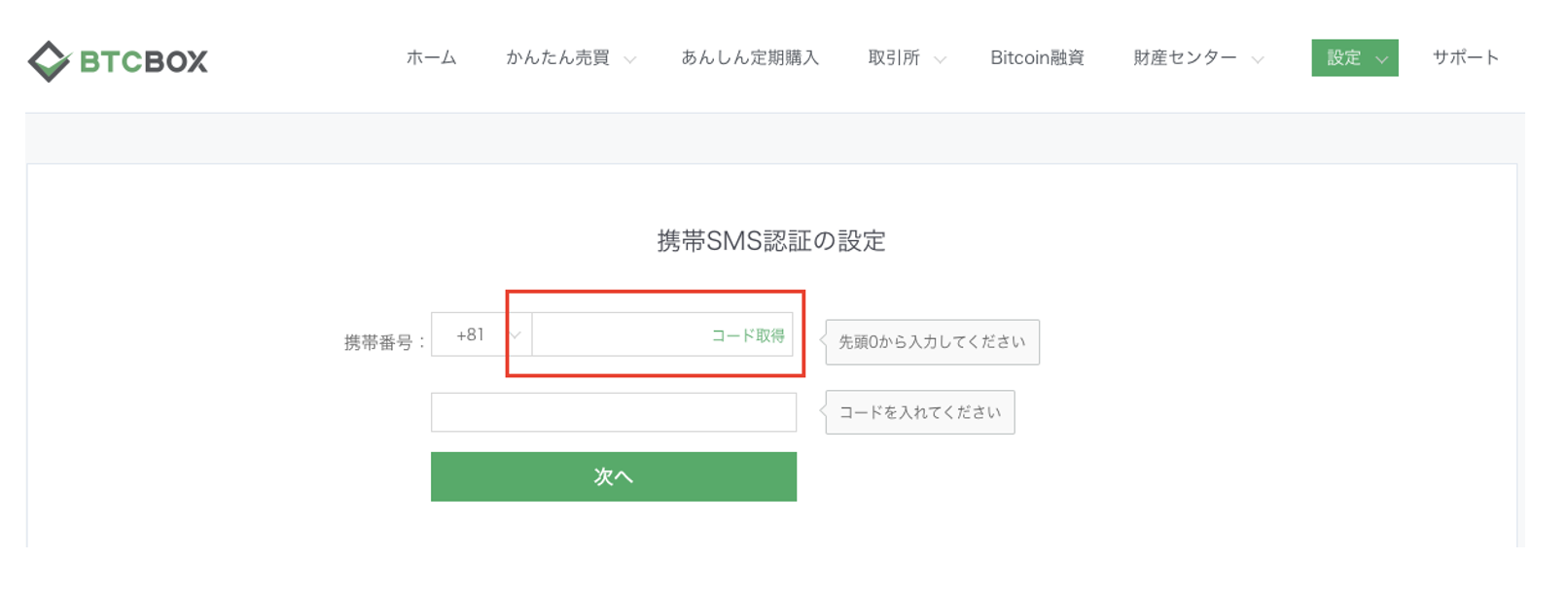Open the かんたん売買 dropdown chevron
The height and width of the screenshot is (595, 1568).
coord(631,60)
